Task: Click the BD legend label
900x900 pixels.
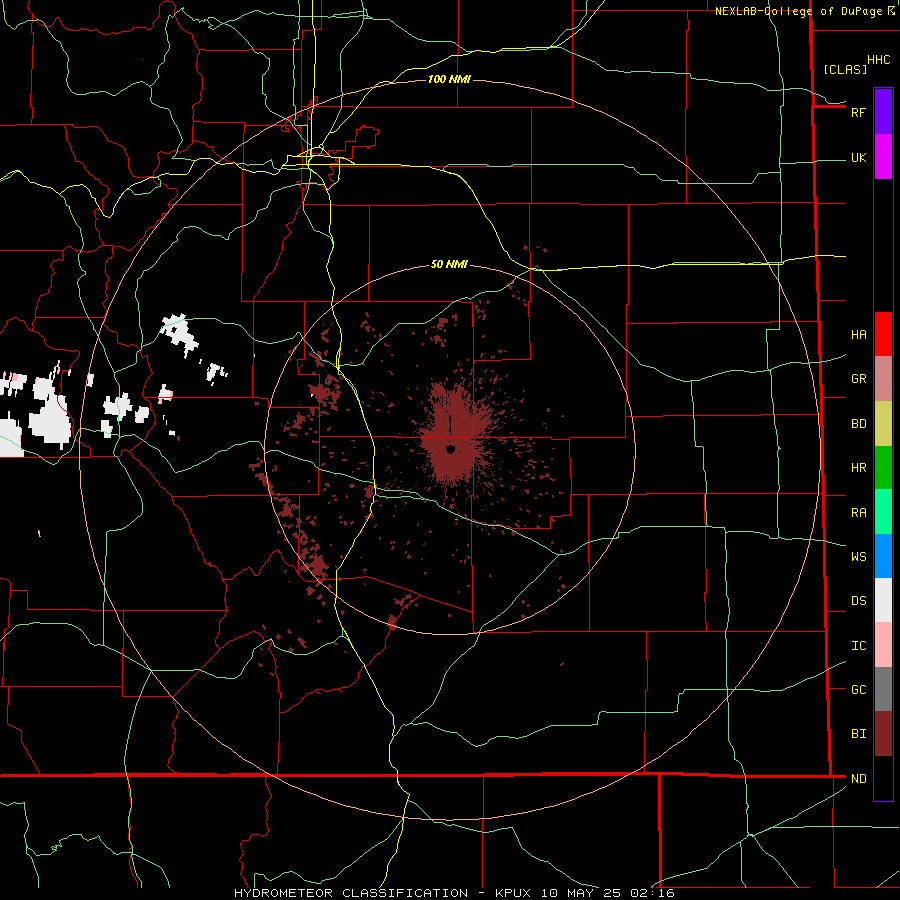Action: (858, 423)
